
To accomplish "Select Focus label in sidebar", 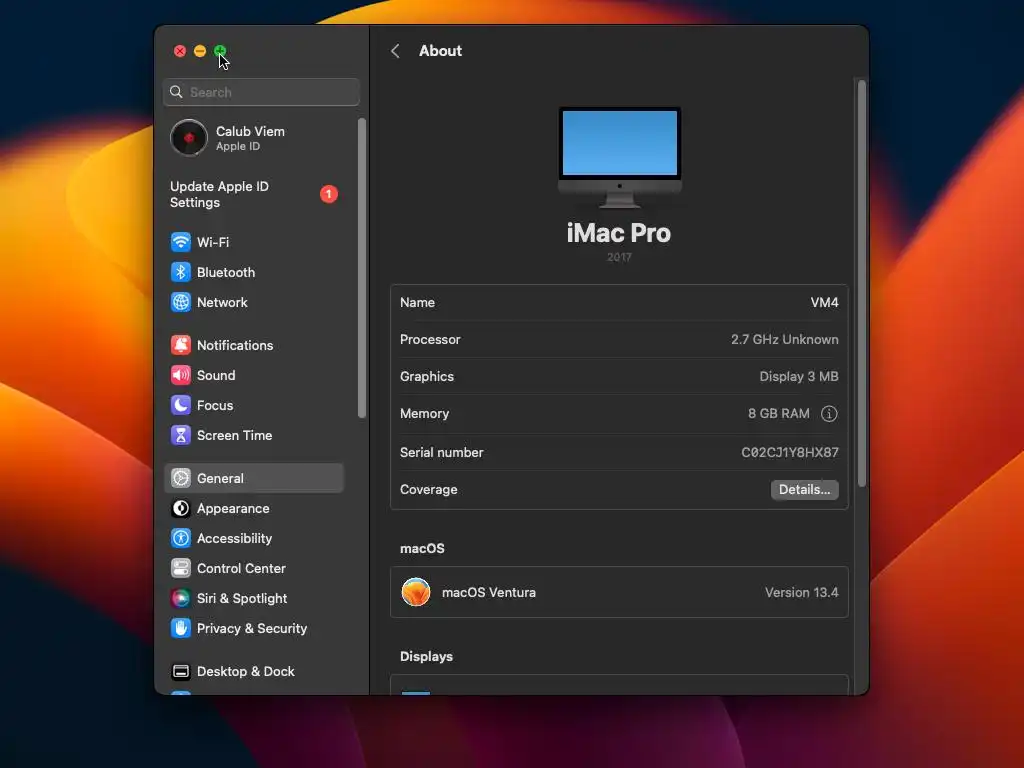I will [215, 405].
